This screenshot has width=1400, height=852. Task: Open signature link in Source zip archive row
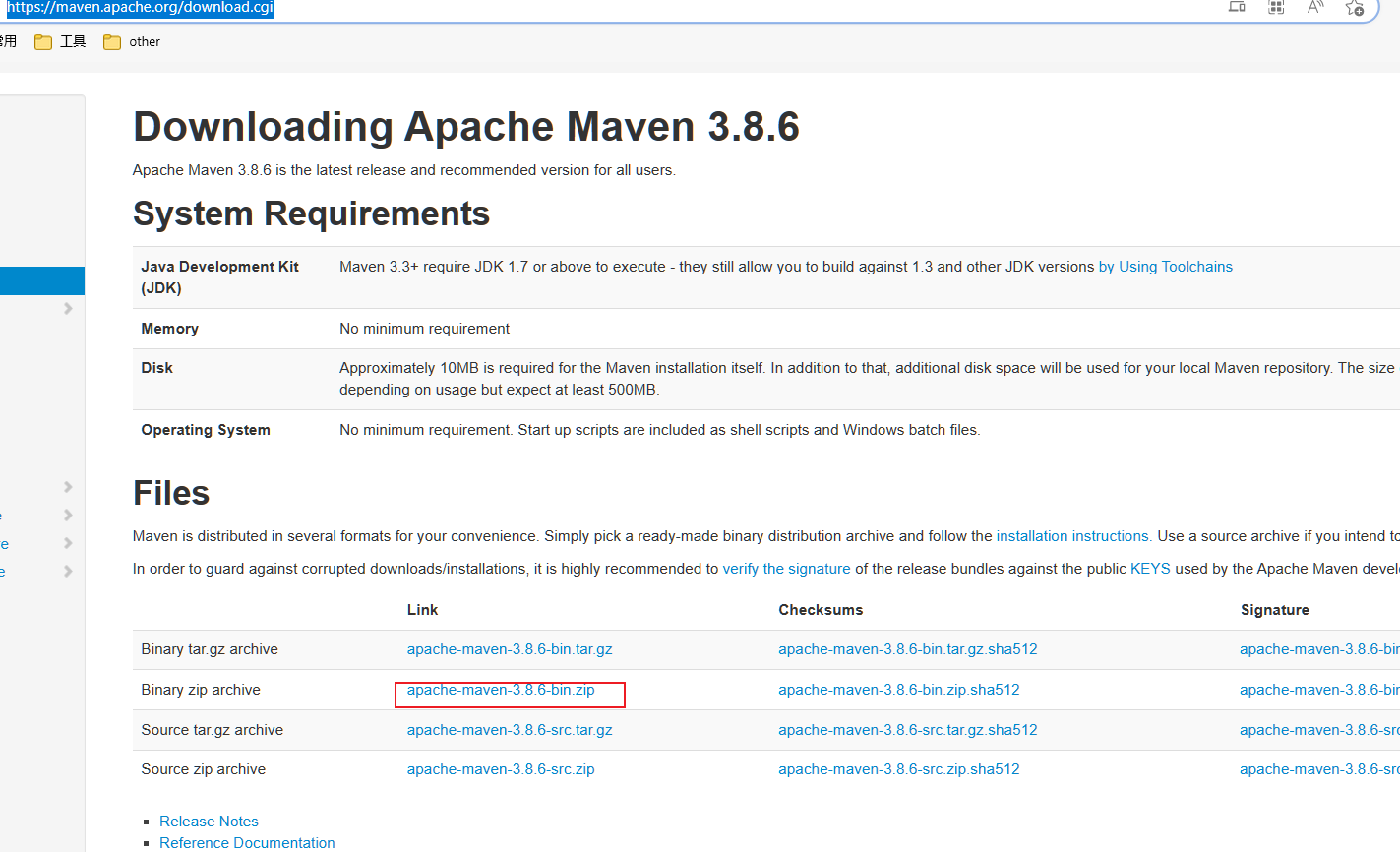(x=1319, y=769)
